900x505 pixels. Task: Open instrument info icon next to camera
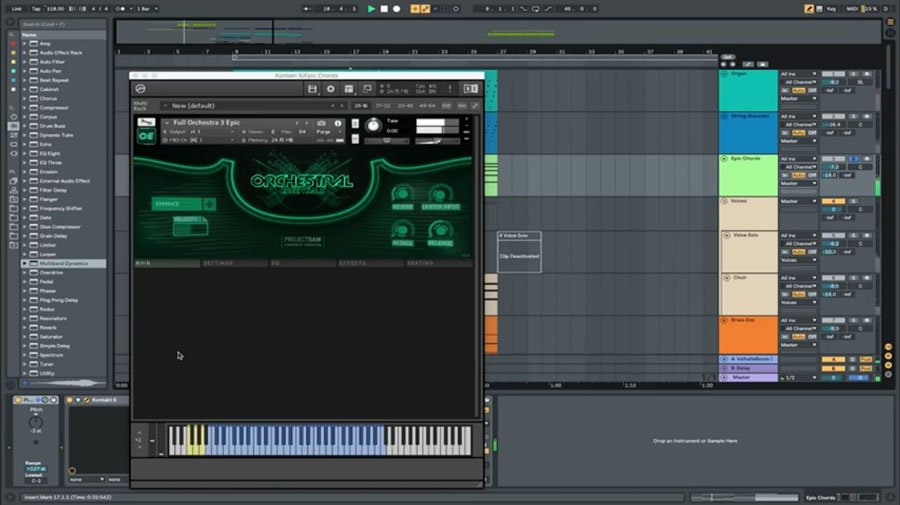pyautogui.click(x=339, y=122)
